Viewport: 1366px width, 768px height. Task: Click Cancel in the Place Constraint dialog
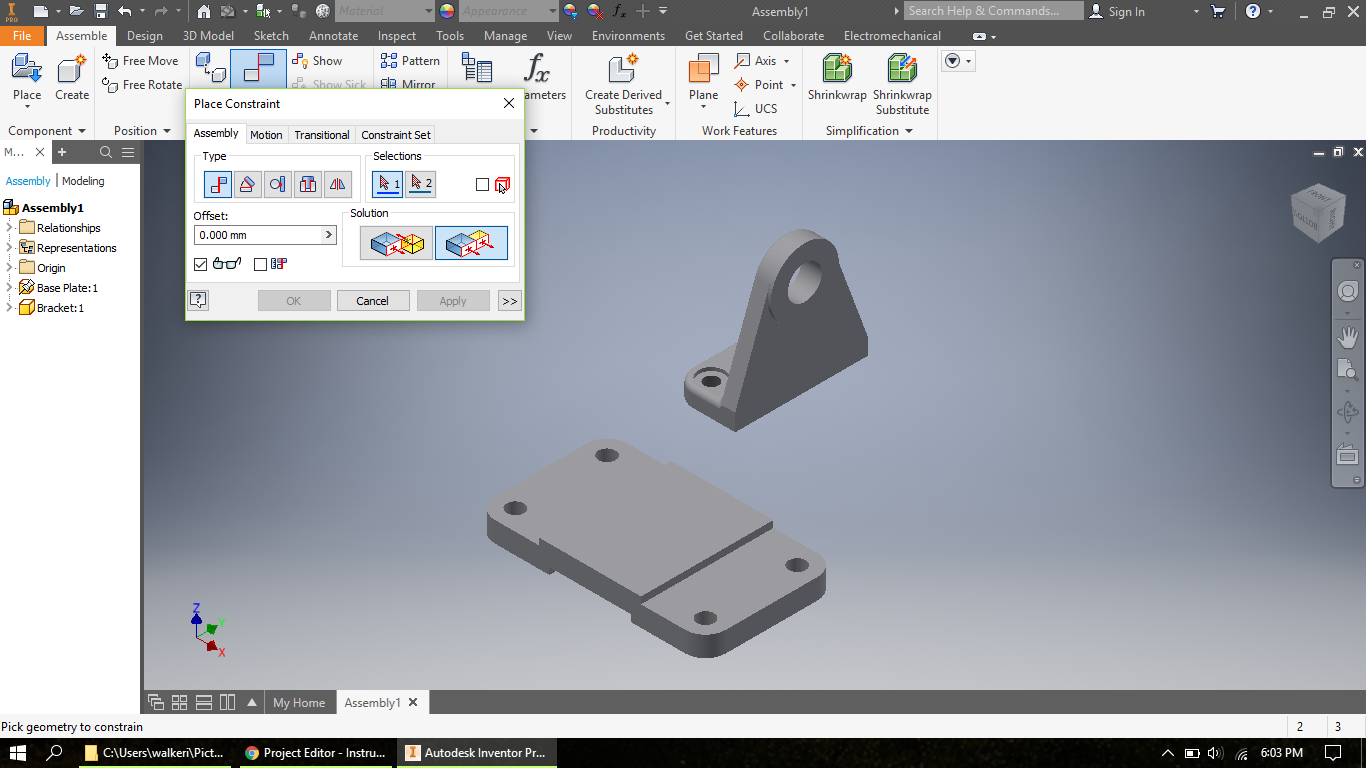tap(372, 300)
